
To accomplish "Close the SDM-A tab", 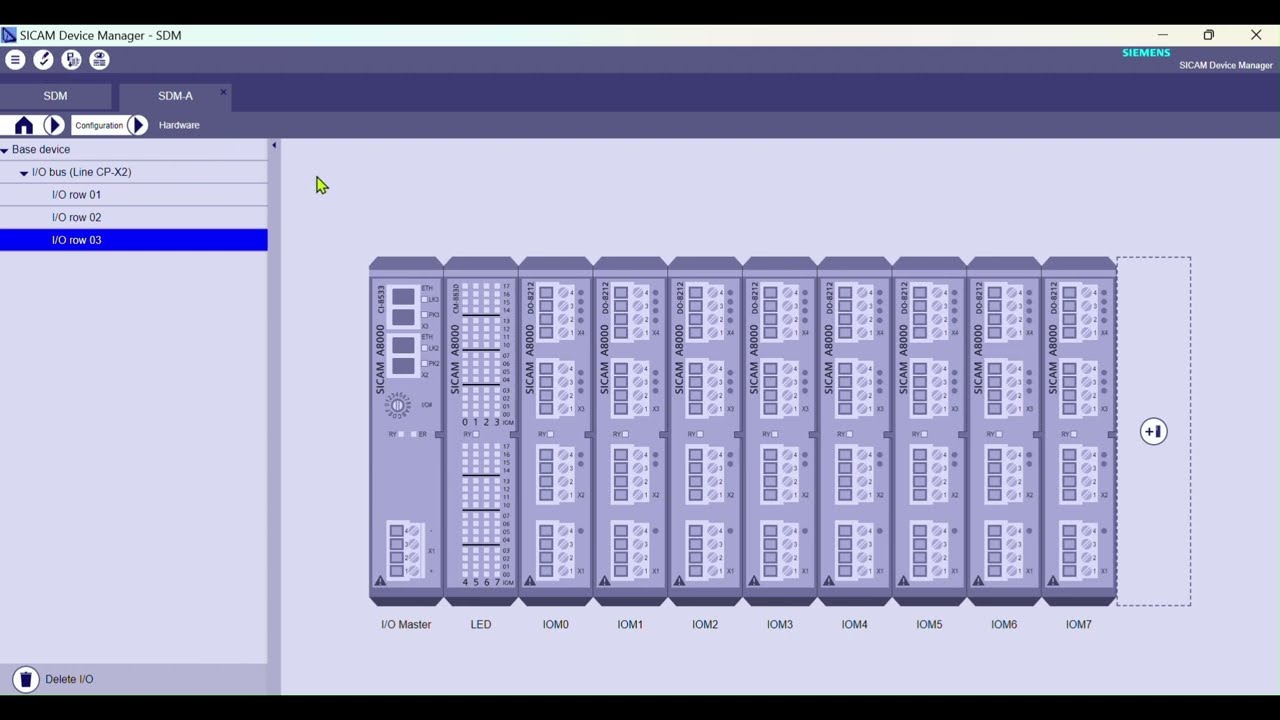I will (223, 93).
